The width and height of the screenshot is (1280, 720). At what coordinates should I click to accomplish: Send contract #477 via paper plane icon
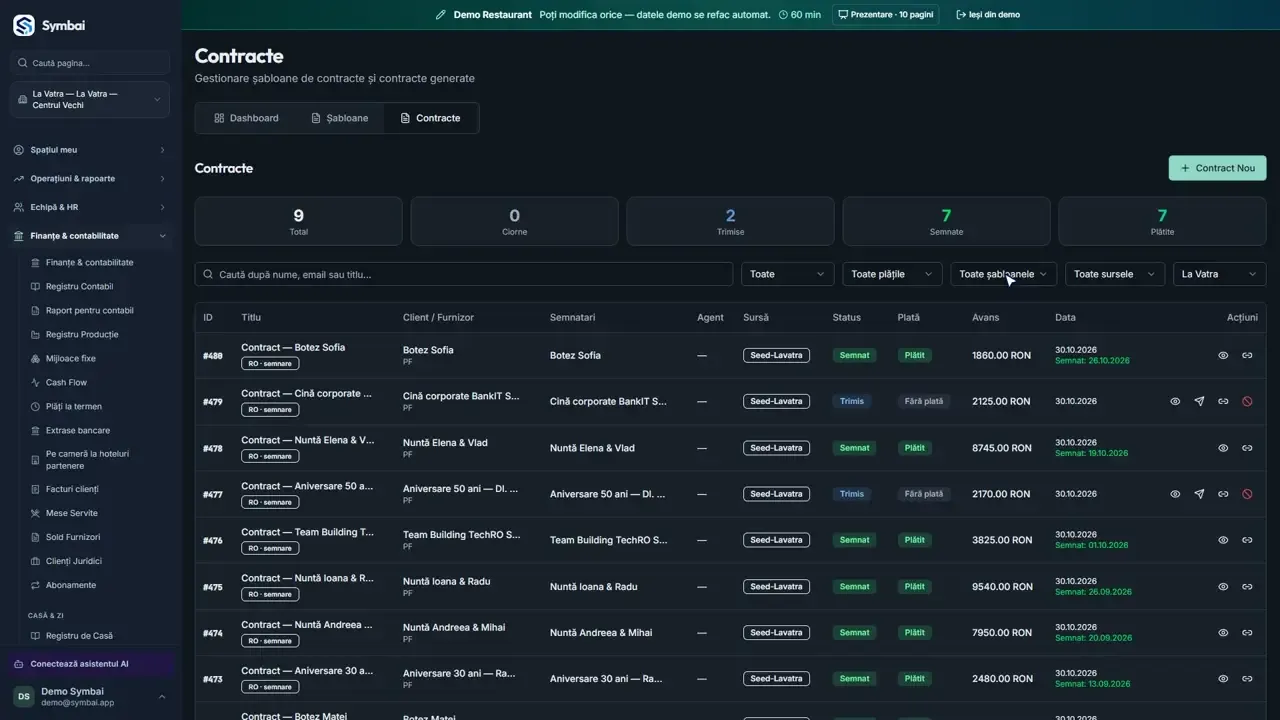1199,494
